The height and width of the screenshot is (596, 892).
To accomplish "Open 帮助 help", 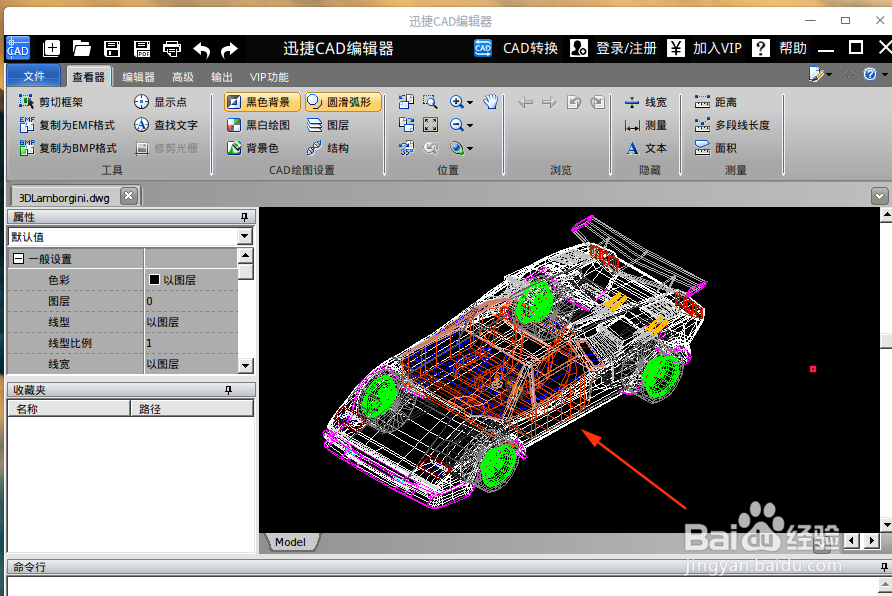I will [x=779, y=48].
